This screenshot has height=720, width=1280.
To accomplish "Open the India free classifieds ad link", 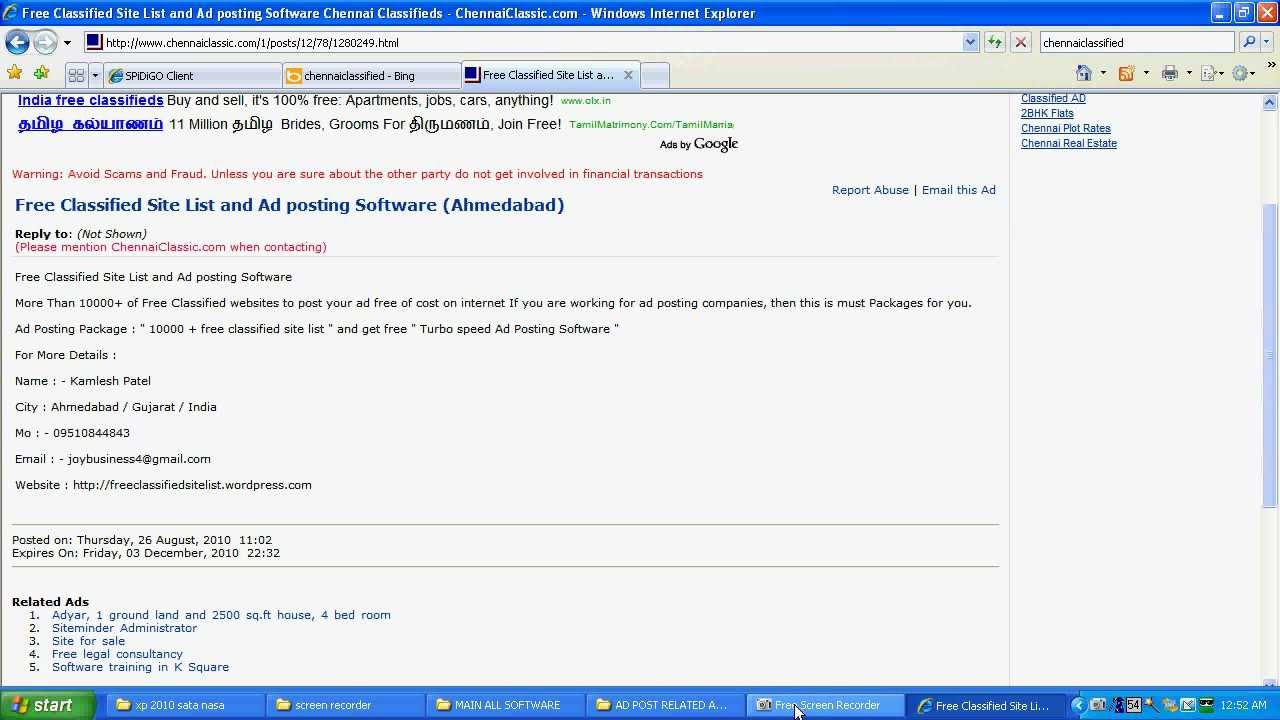I will tap(90, 100).
